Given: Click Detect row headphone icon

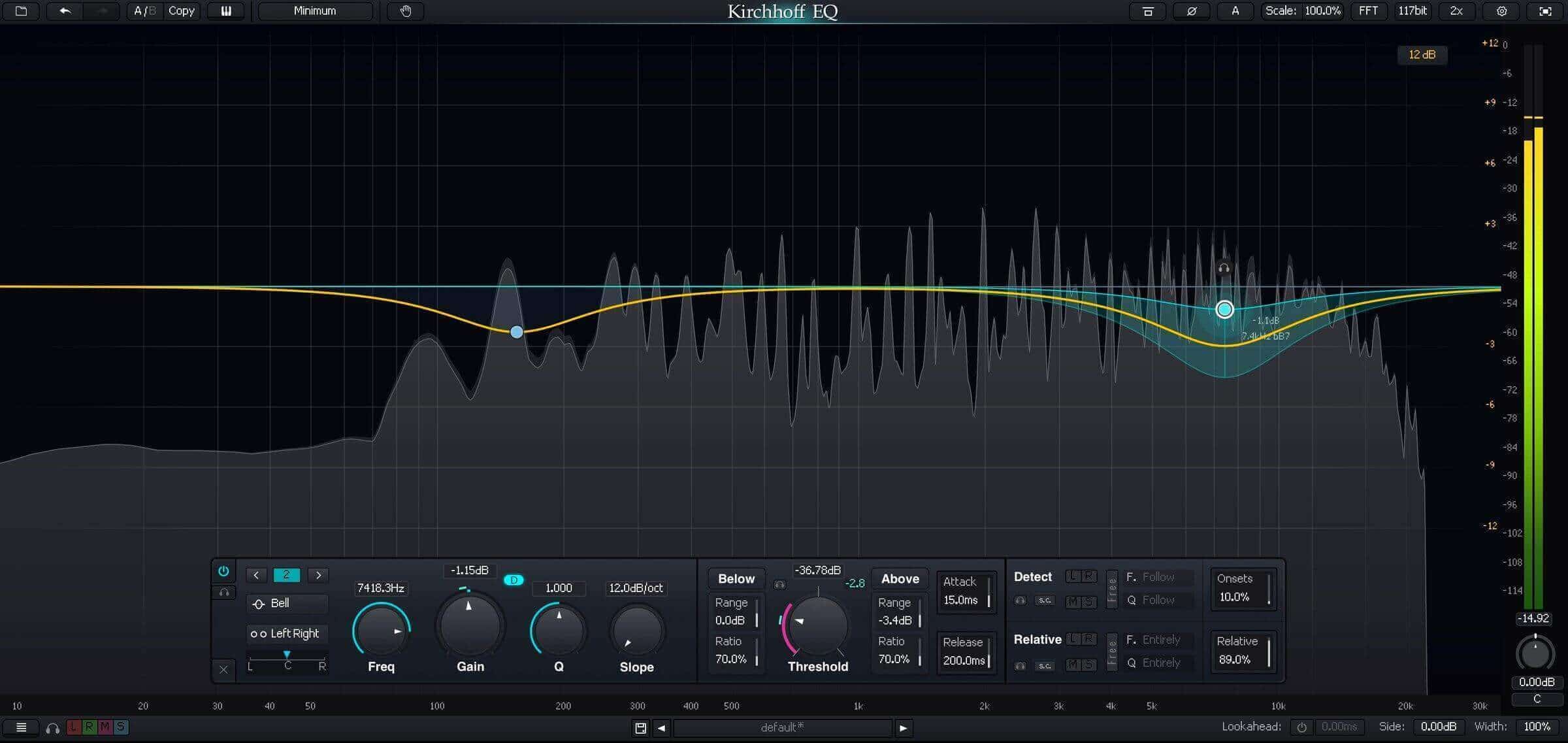Looking at the screenshot, I should pos(1021,601).
